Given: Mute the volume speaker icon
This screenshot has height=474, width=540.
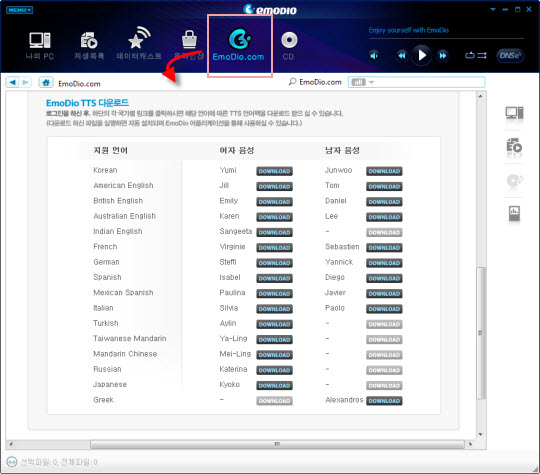Looking at the screenshot, I should 374,55.
